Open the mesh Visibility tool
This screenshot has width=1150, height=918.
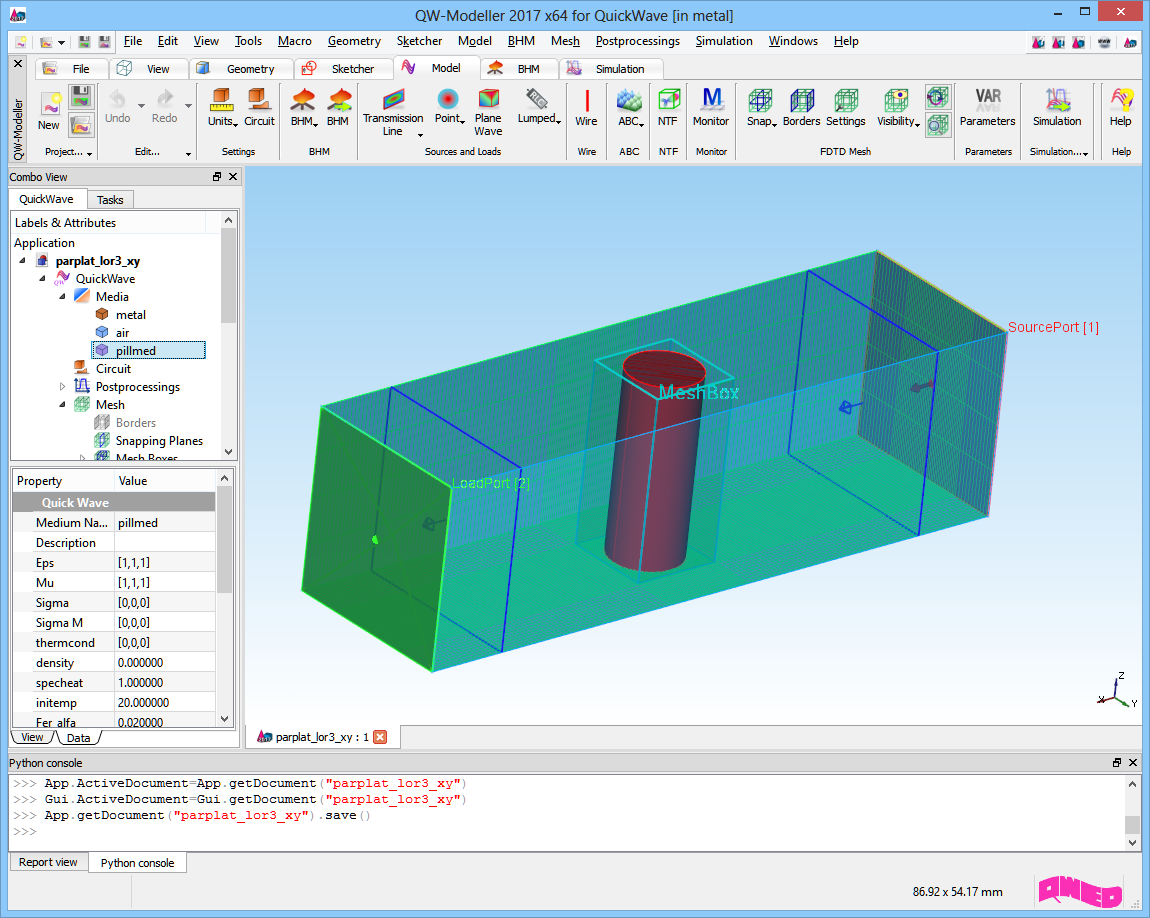[897, 107]
